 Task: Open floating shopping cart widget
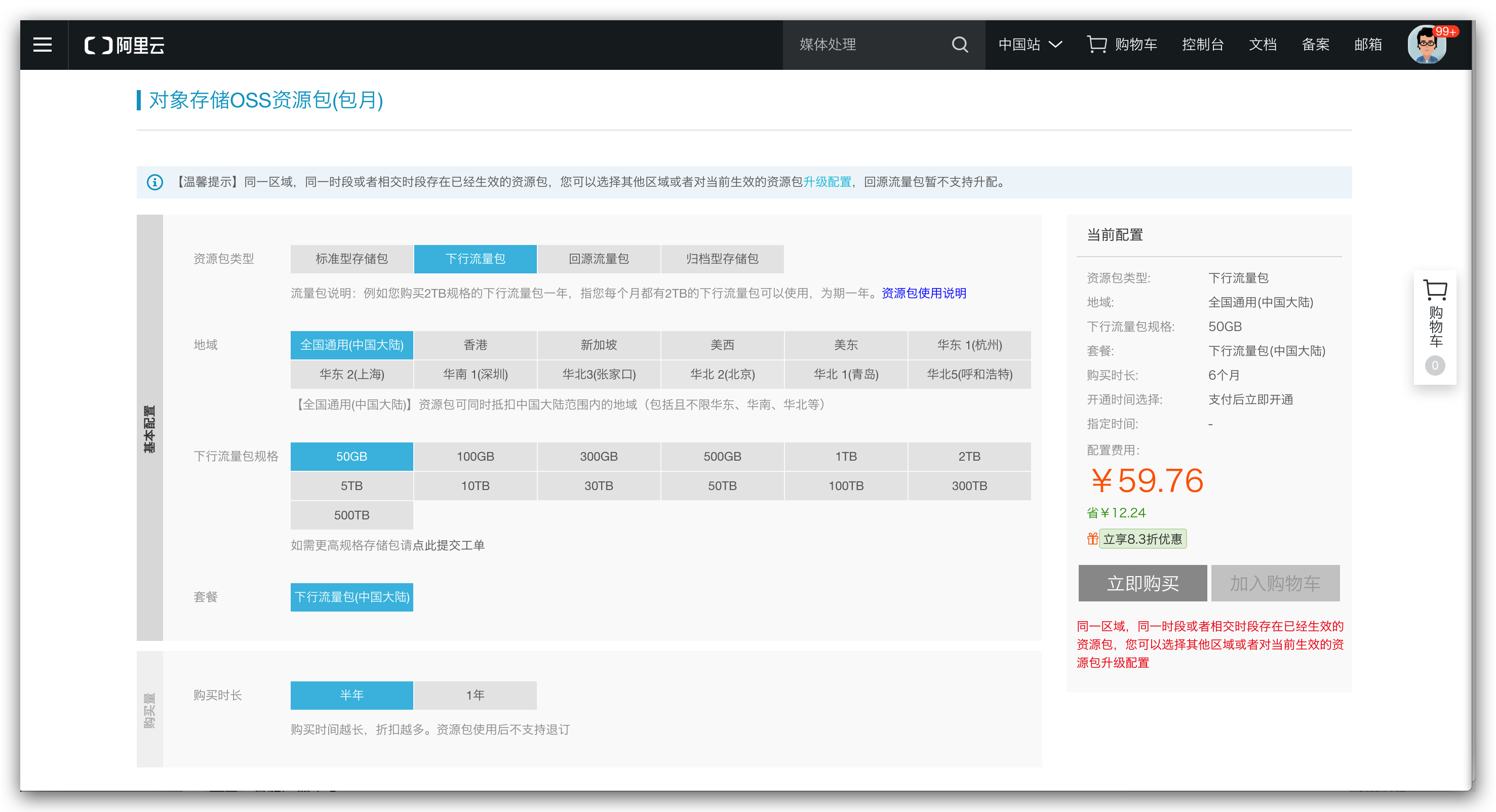click(x=1435, y=328)
